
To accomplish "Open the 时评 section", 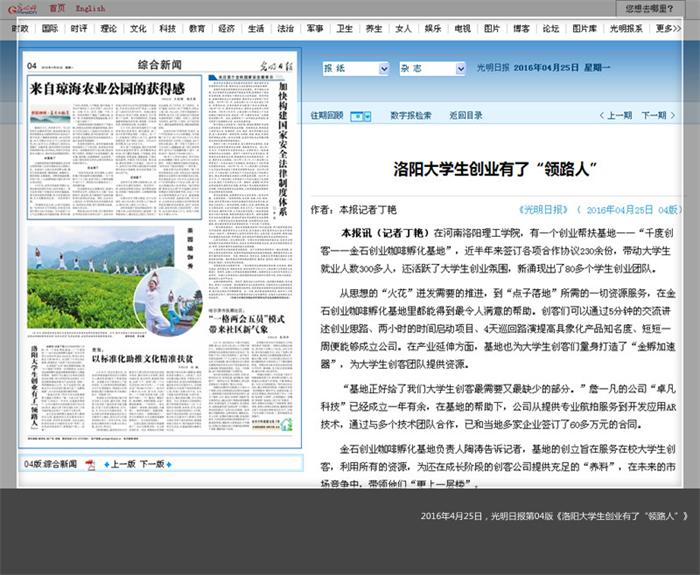I will [x=79, y=29].
